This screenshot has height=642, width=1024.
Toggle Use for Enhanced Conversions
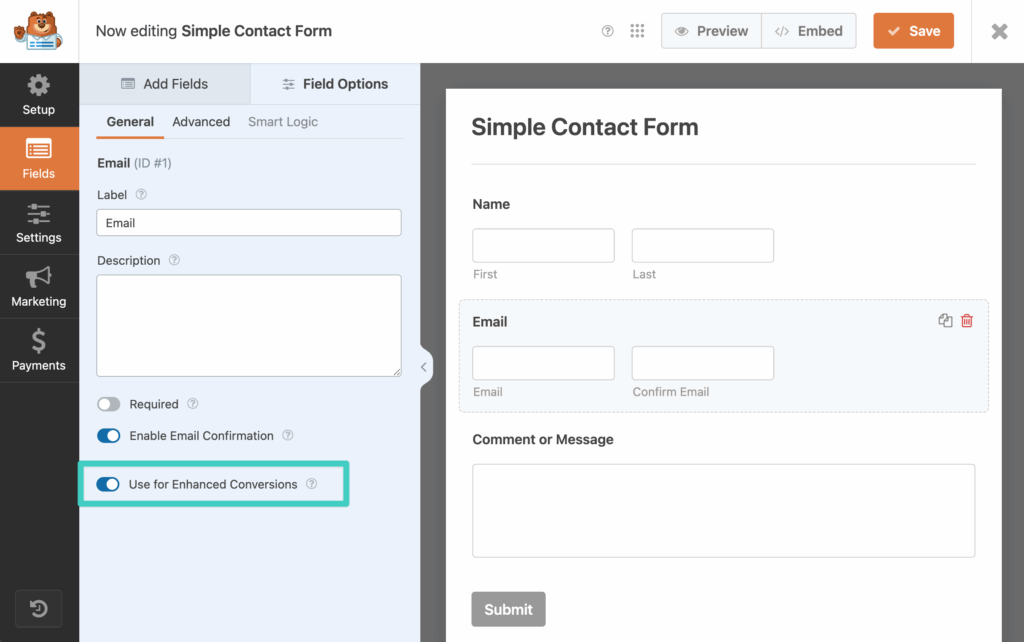tap(108, 485)
